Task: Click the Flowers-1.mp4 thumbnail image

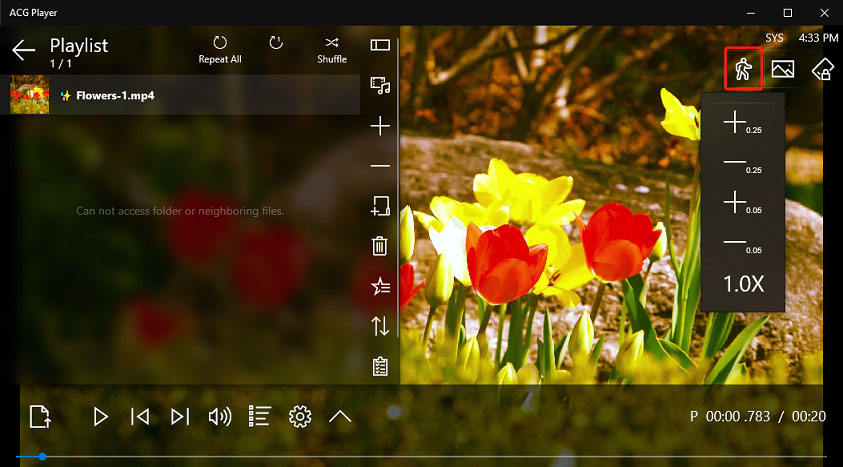Action: pyautogui.click(x=30, y=95)
